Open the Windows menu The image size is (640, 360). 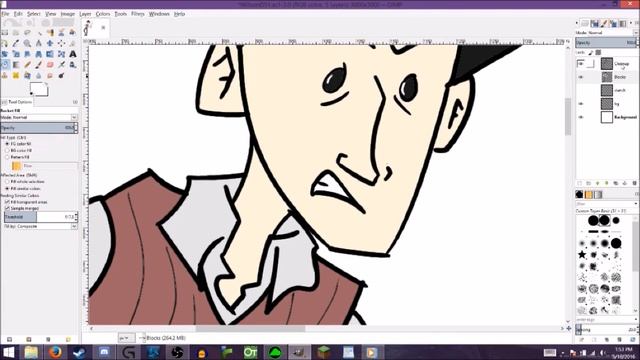pos(159,14)
